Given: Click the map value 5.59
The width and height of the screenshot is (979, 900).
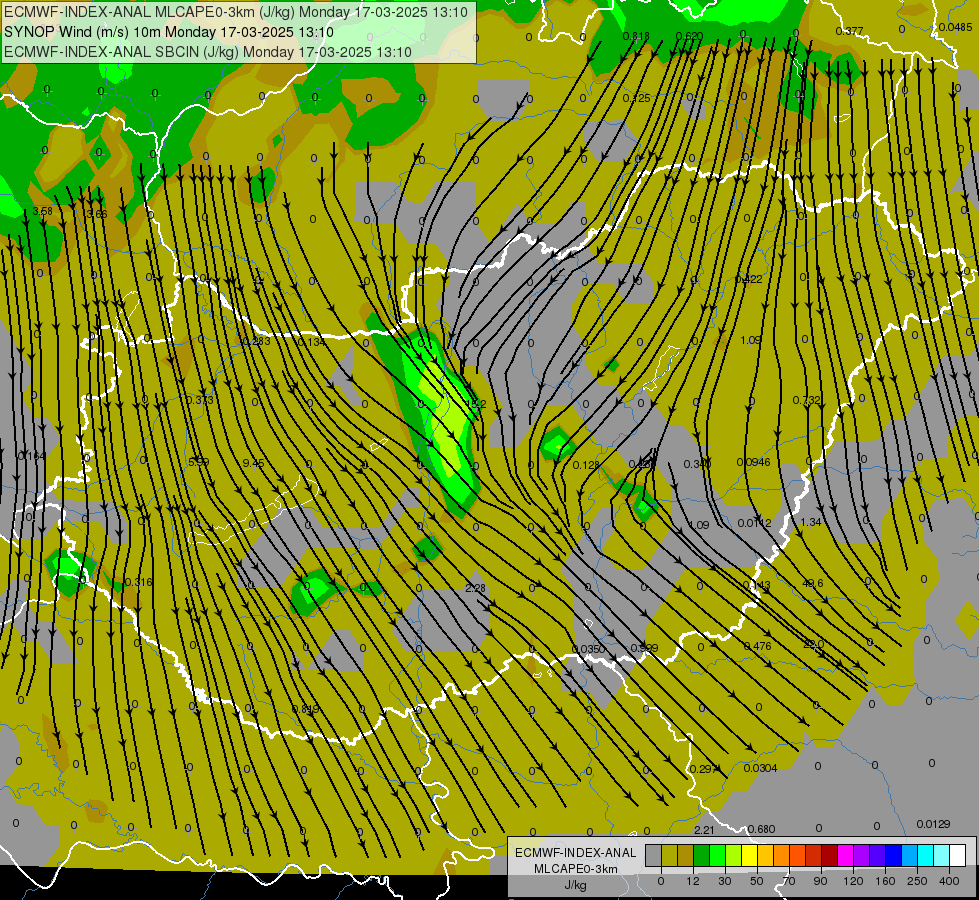Looking at the screenshot, I should [x=199, y=462].
